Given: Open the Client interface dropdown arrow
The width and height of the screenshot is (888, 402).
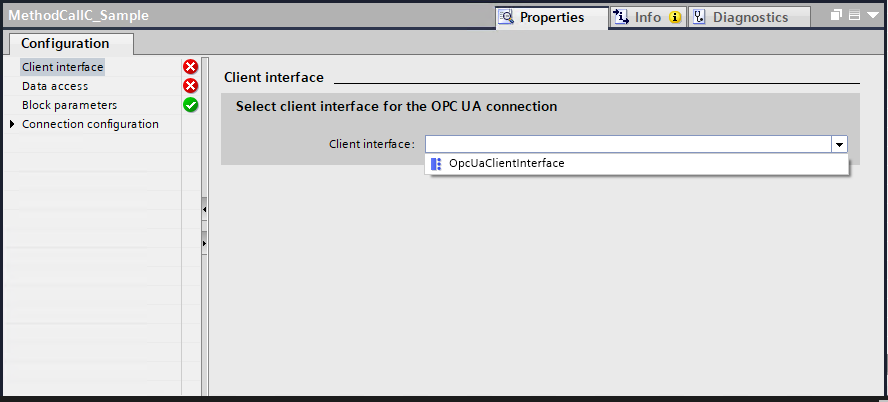Looking at the screenshot, I should (840, 144).
